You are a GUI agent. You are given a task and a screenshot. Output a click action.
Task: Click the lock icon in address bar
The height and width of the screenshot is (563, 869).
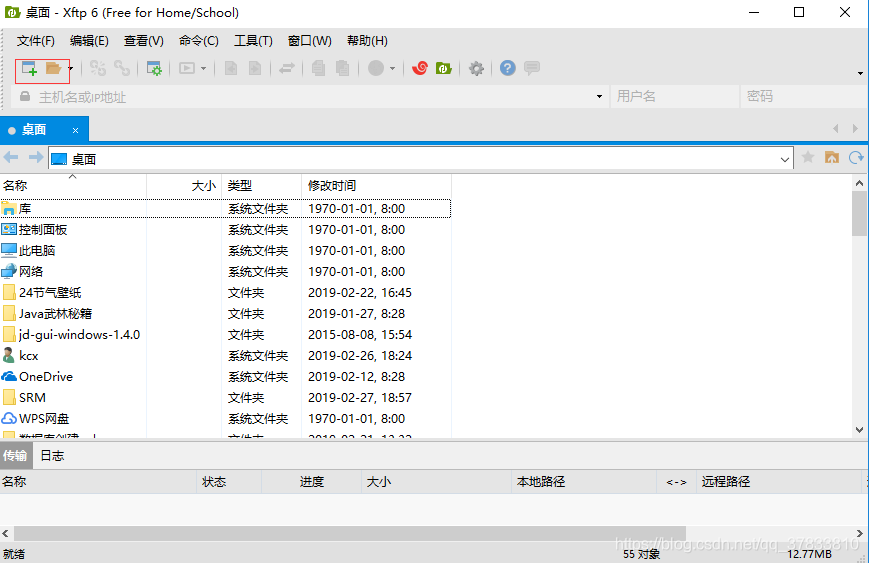coord(25,96)
